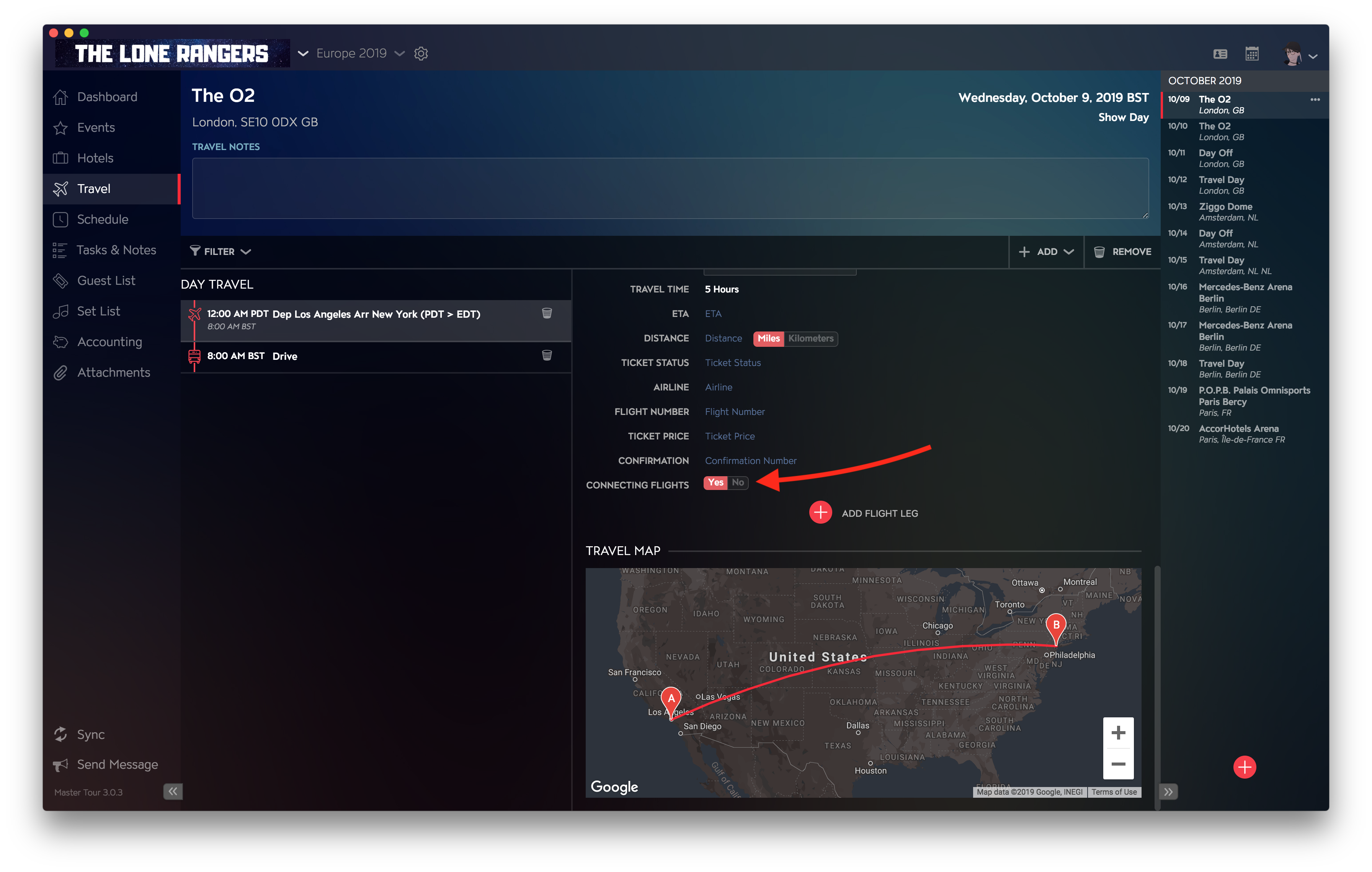Viewport: 1372px width, 872px height.
Task: Open the Europe 2019 tour dropdown
Action: [360, 54]
